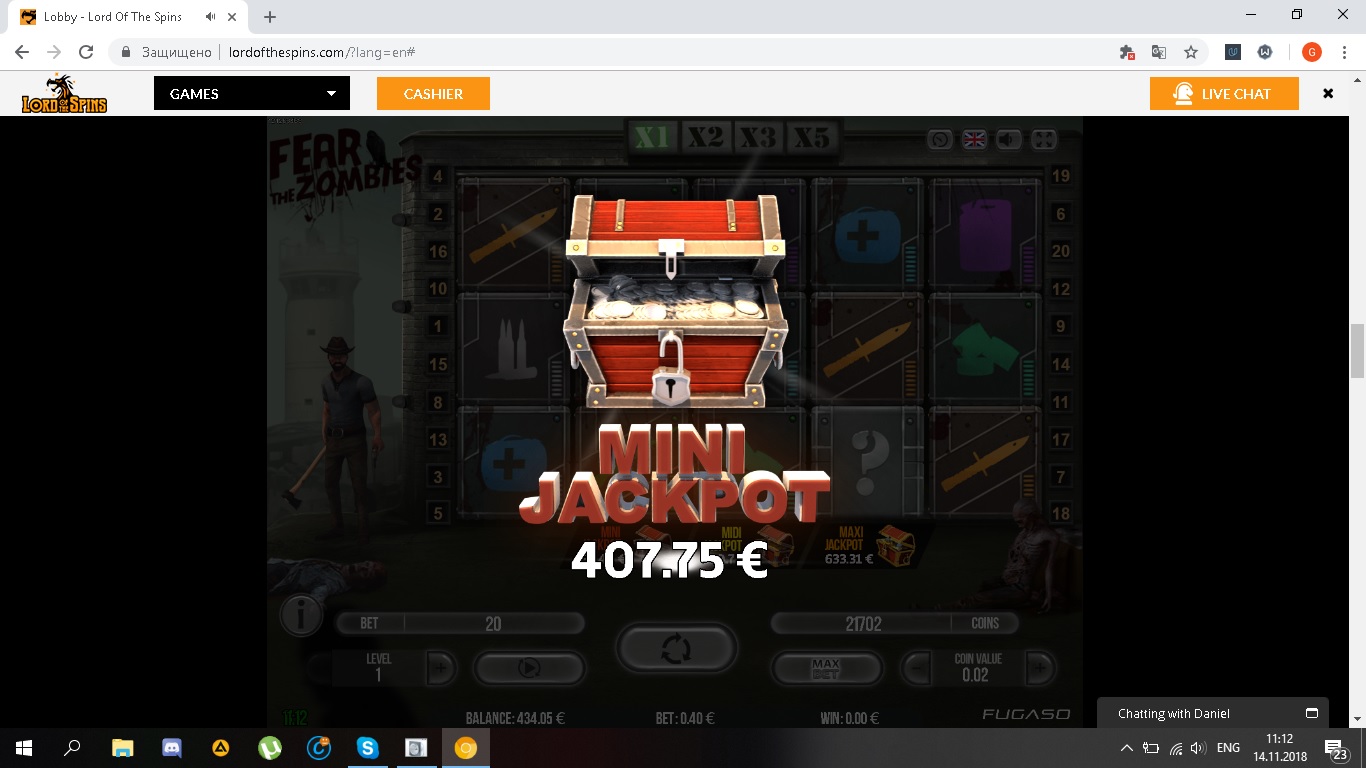Mute the game sound with speaker icon
Screen dimensions: 1366x768
point(1008,140)
